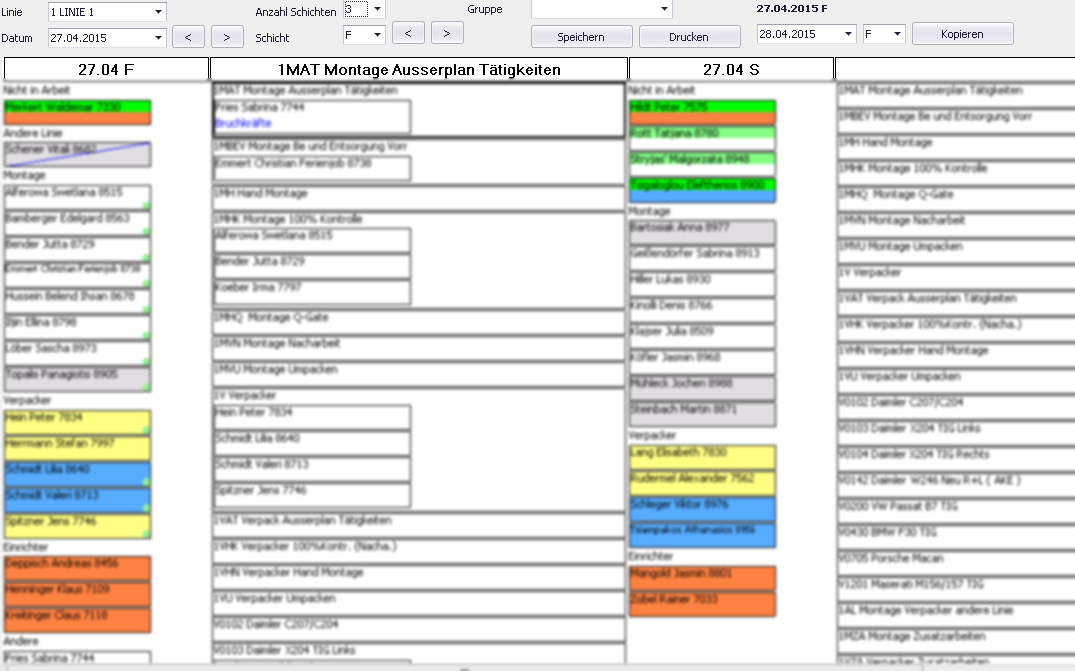This screenshot has height=671, width=1075.
Task: Select the Hussein Belend Ihsan 8678 card
Action: pos(77,302)
